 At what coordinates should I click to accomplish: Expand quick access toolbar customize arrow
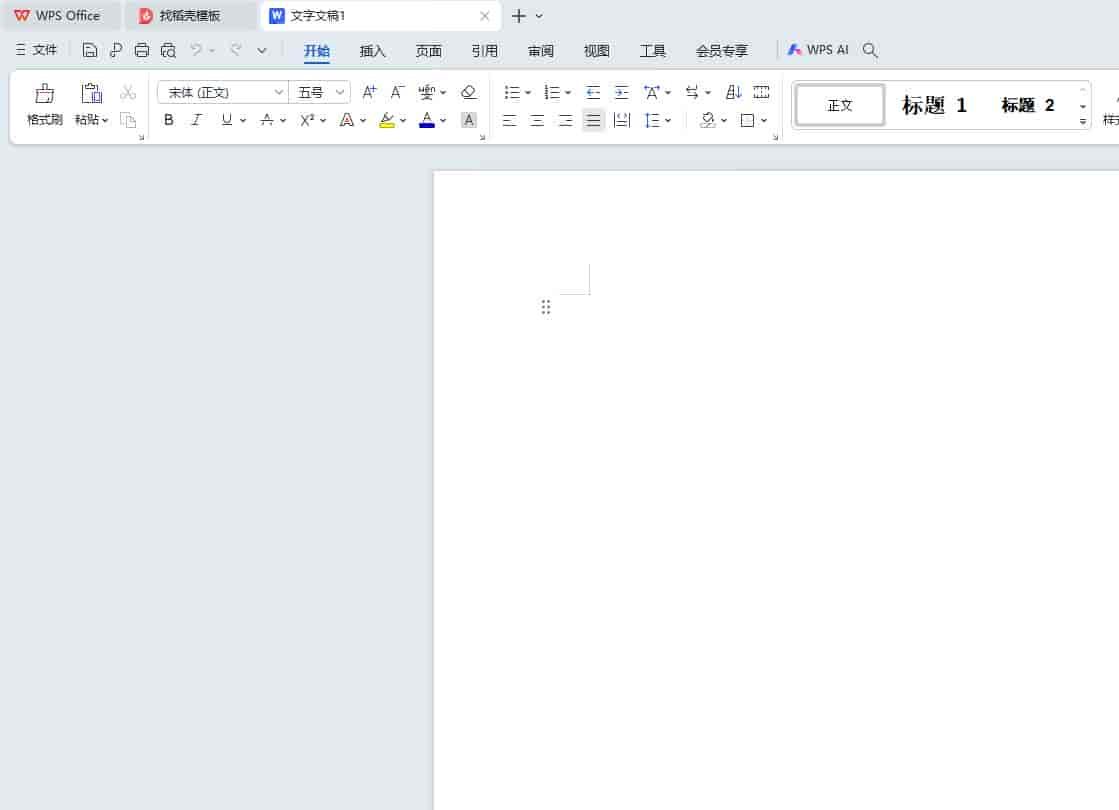262,50
